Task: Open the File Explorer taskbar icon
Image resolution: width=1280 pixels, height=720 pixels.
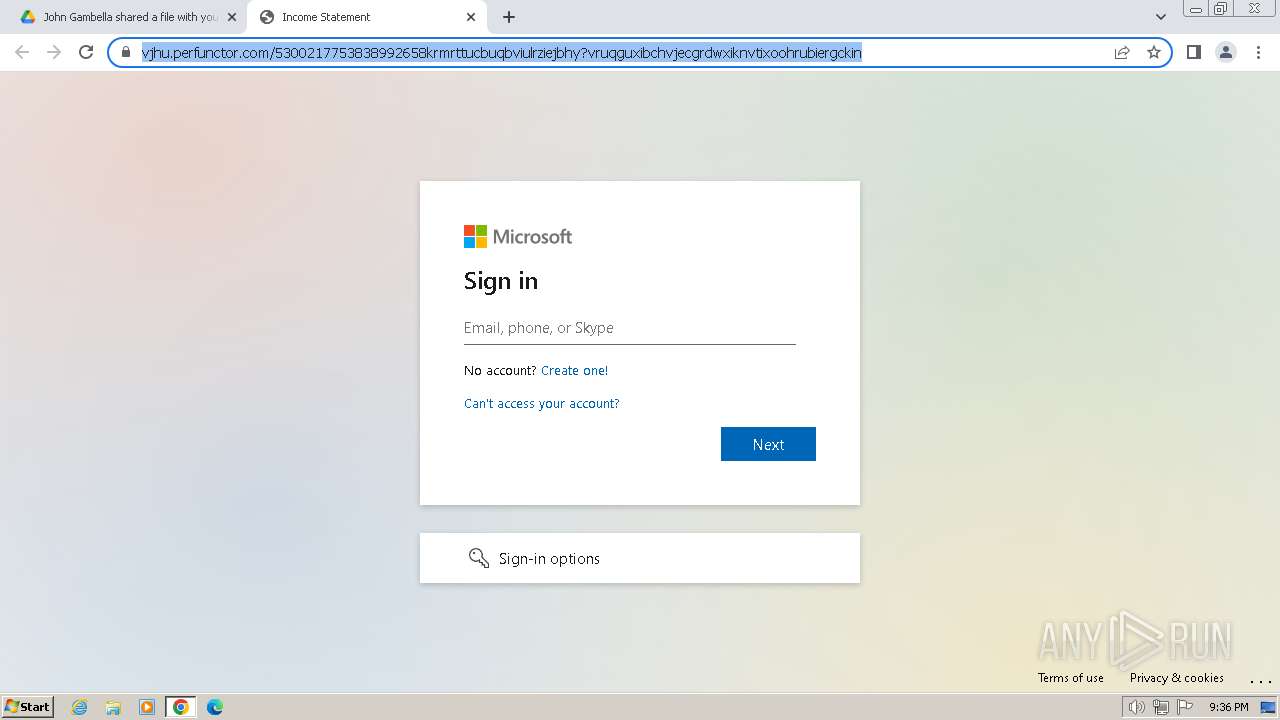Action: pyautogui.click(x=113, y=707)
